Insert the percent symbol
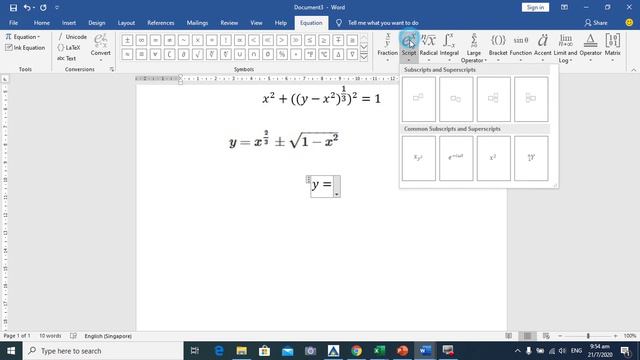The width and height of the screenshot is (640, 360). point(282,54)
